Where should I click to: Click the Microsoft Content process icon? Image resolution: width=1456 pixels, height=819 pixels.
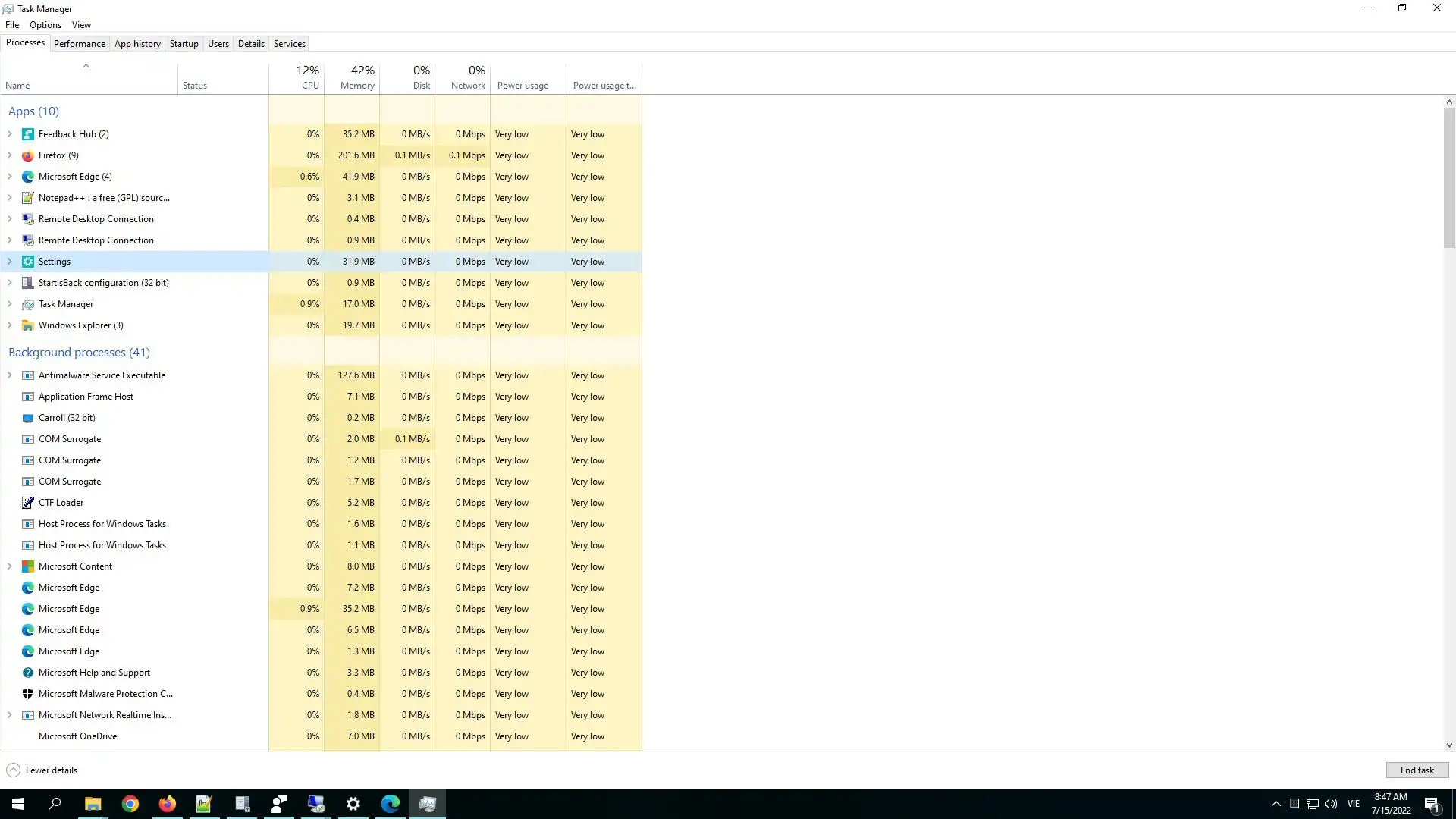(28, 566)
